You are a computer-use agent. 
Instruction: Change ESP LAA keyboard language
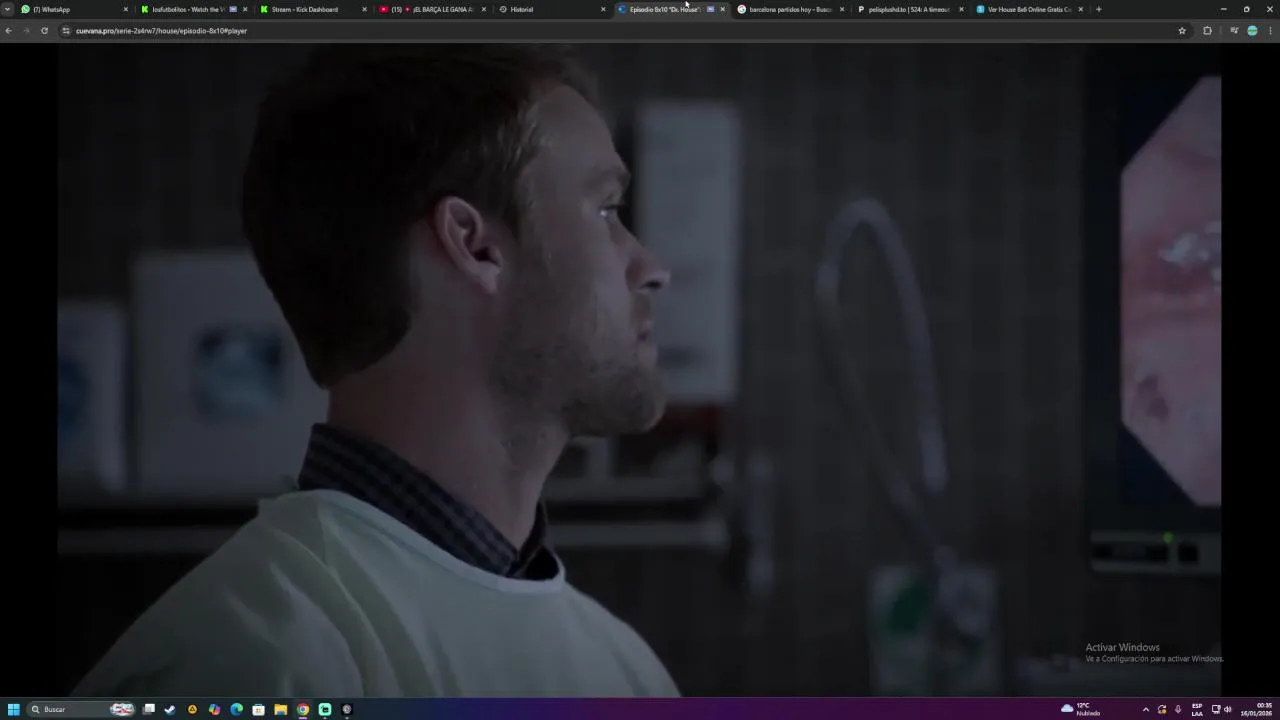click(1197, 709)
